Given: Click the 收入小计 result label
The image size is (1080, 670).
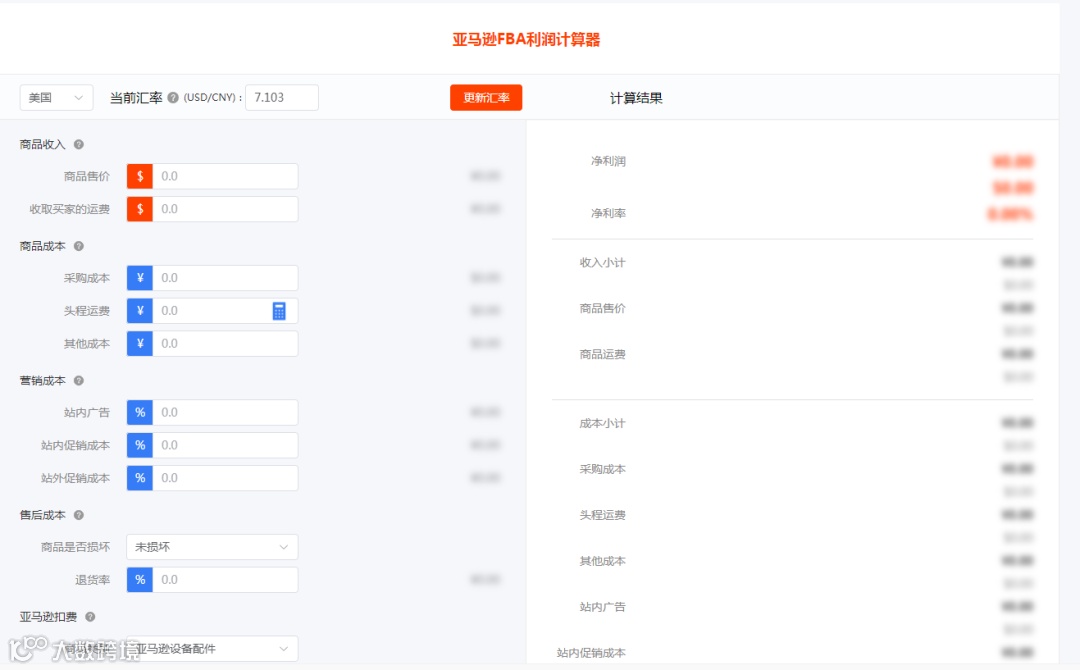Looking at the screenshot, I should point(603,262).
